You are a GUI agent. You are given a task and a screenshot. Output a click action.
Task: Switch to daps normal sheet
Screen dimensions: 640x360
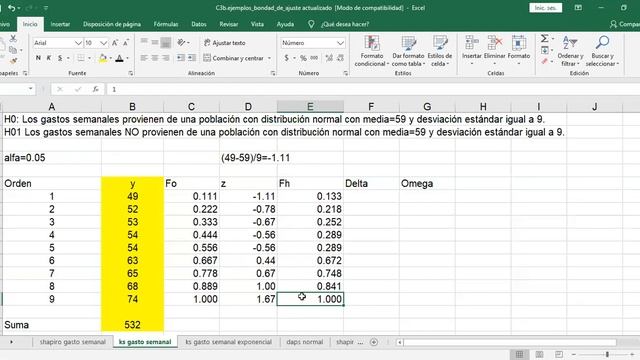click(304, 342)
